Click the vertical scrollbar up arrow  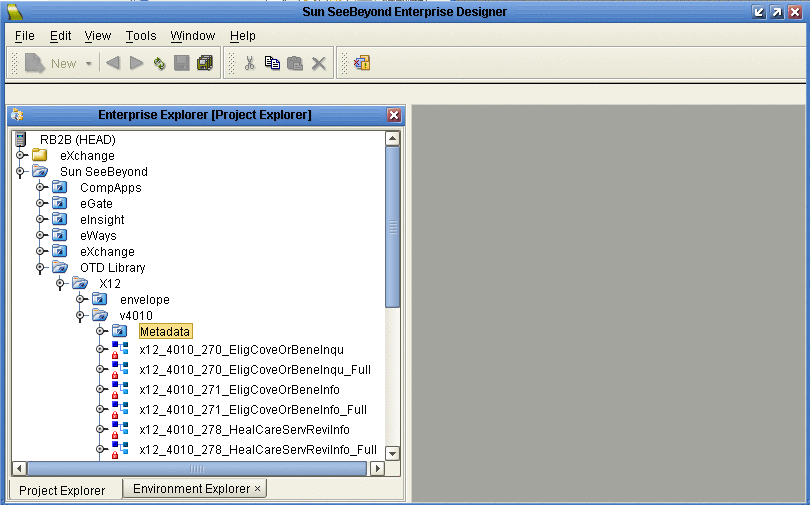(x=393, y=138)
